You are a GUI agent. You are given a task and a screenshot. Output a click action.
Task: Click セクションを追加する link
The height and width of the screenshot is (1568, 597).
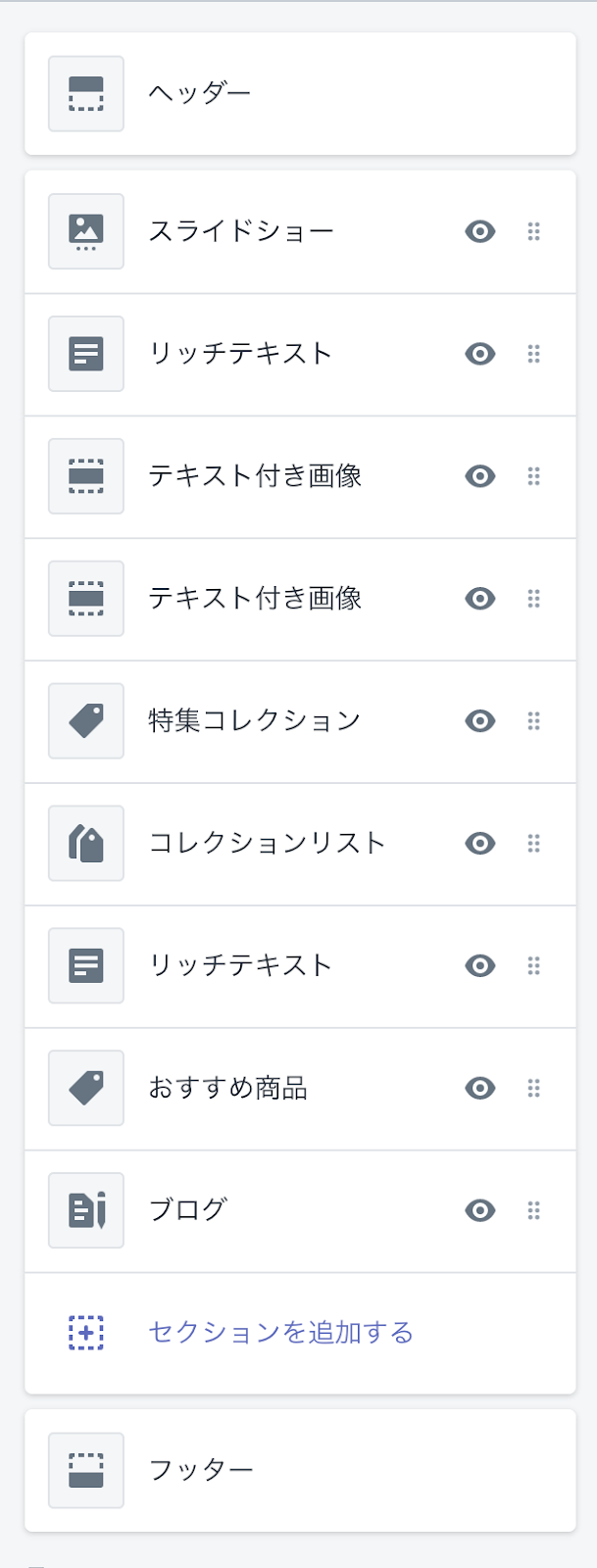(281, 1333)
